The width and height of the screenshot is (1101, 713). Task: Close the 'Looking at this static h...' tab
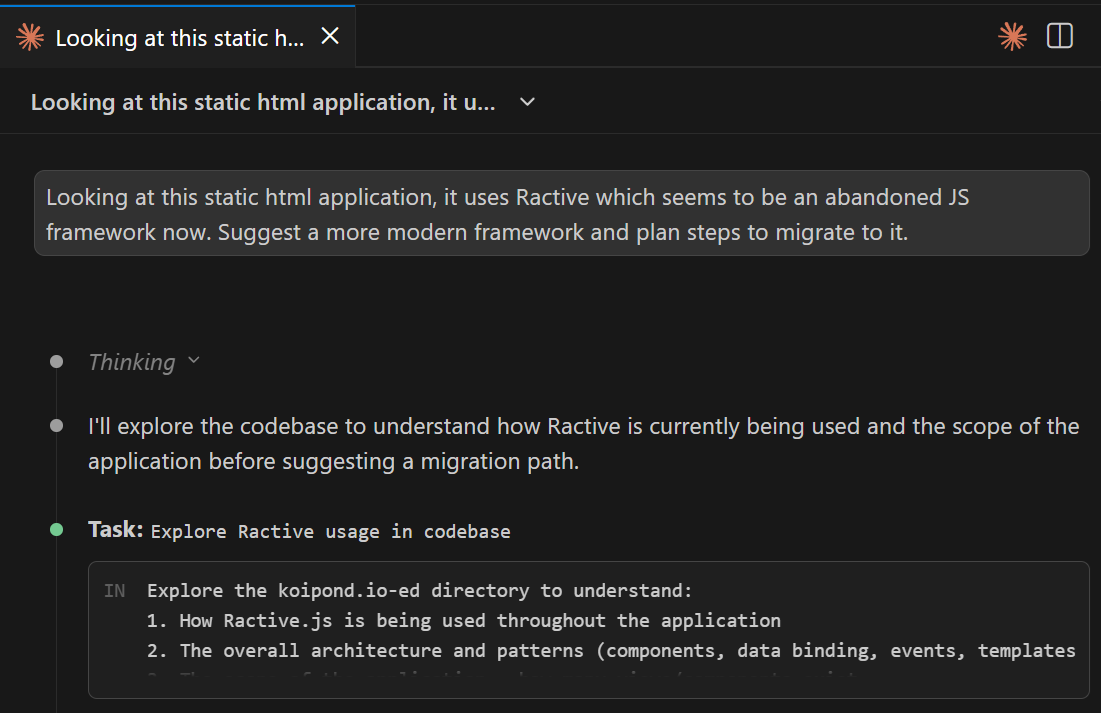329,37
